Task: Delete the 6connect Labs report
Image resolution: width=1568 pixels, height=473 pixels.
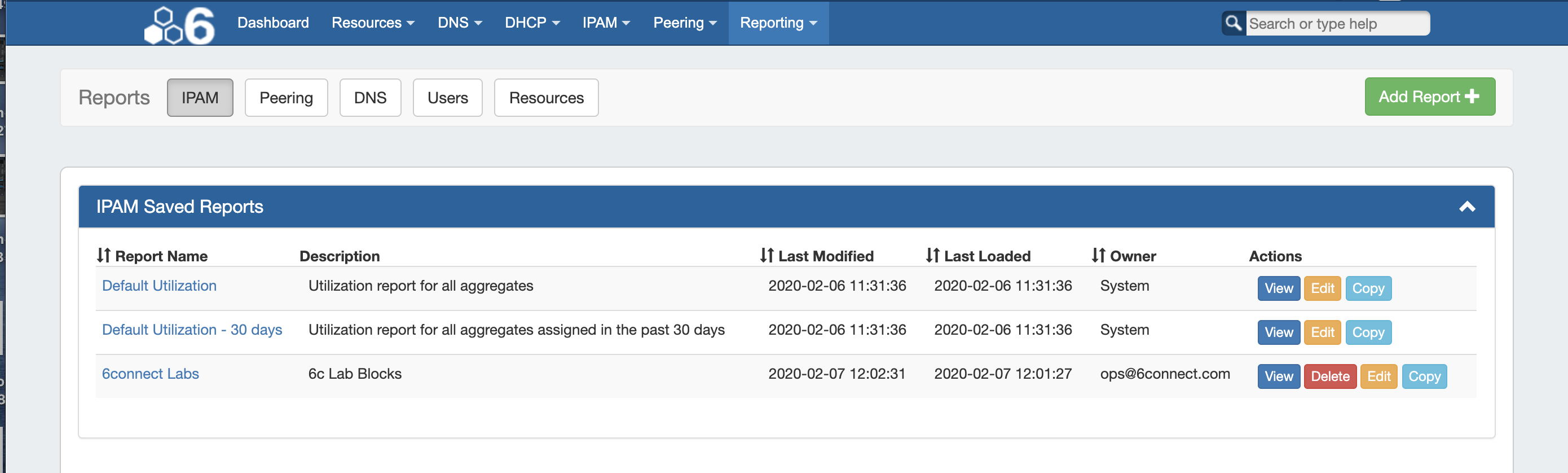Action: point(1330,376)
